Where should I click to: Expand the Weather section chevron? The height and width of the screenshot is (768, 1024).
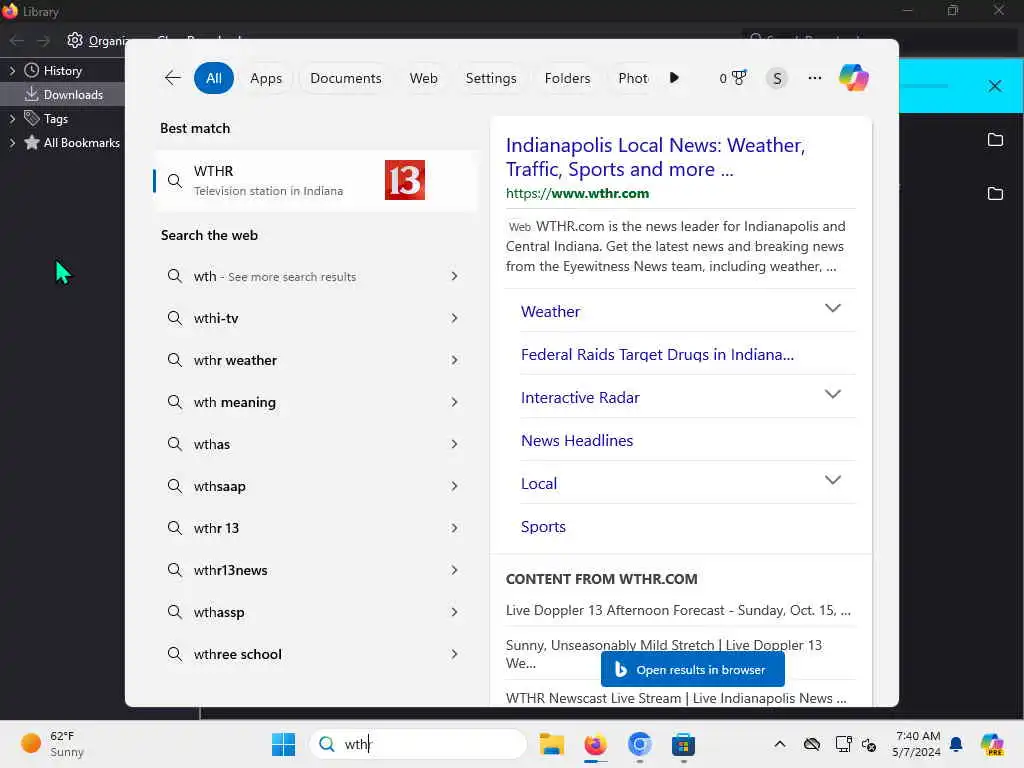(833, 308)
